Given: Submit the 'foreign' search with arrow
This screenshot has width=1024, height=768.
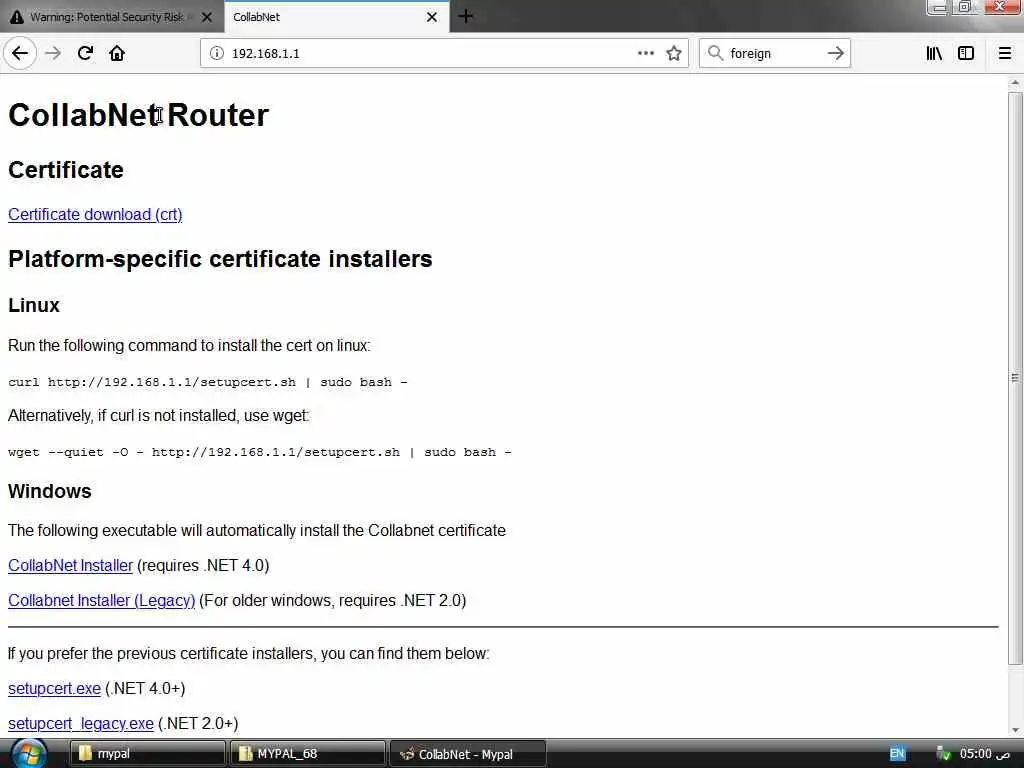Looking at the screenshot, I should click(x=835, y=53).
